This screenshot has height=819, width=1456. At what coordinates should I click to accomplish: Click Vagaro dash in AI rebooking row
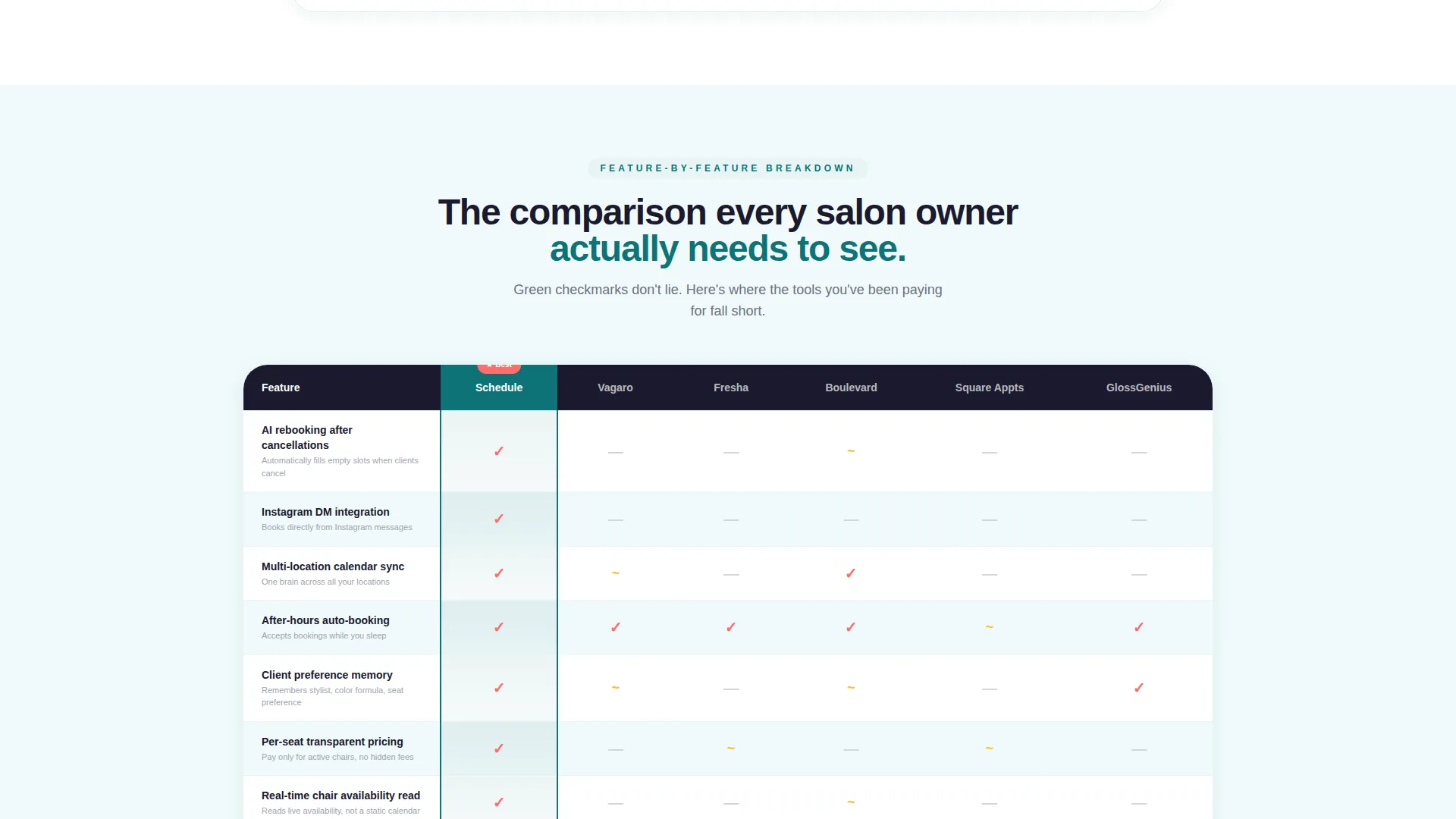615,452
